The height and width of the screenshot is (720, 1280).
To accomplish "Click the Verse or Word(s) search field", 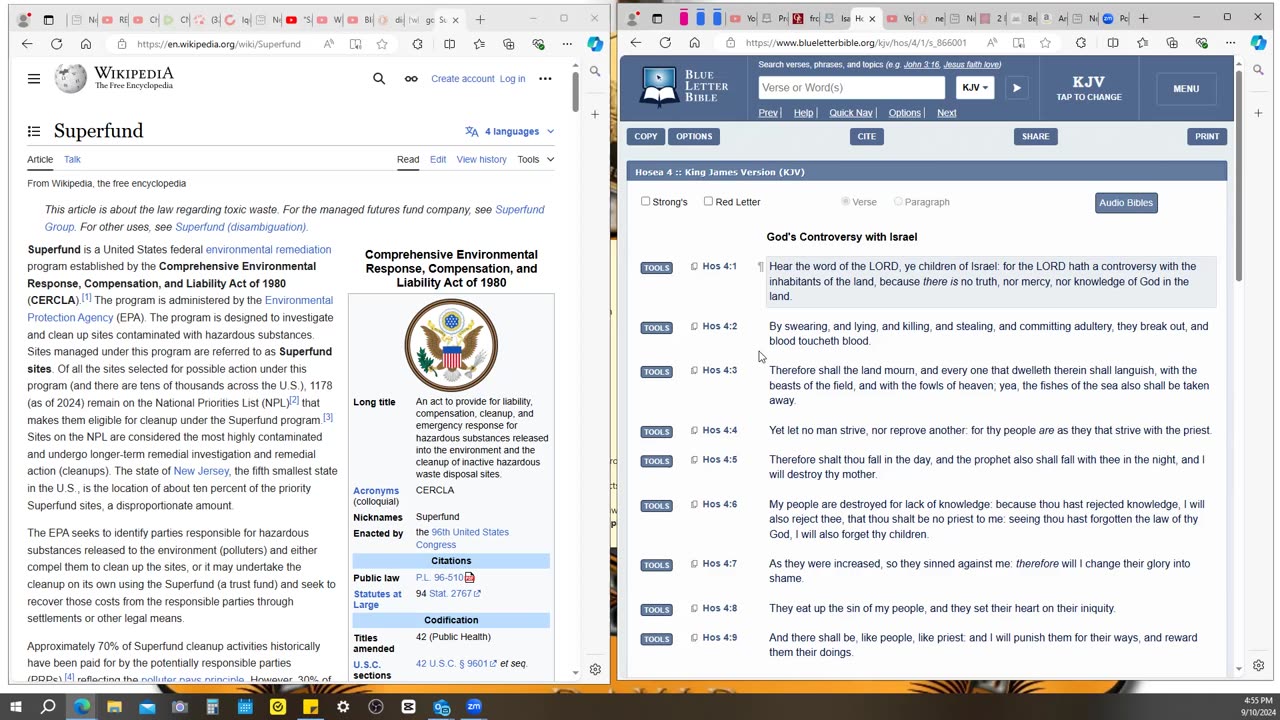I will point(851,88).
